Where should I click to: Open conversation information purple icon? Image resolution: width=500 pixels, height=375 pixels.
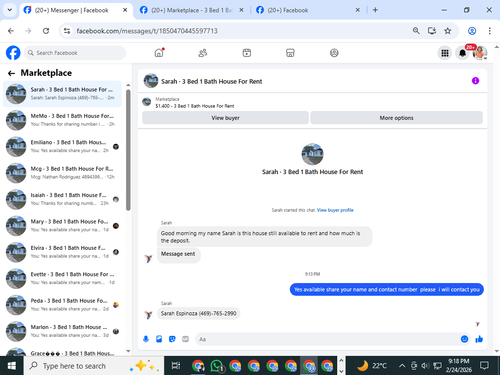(x=475, y=81)
